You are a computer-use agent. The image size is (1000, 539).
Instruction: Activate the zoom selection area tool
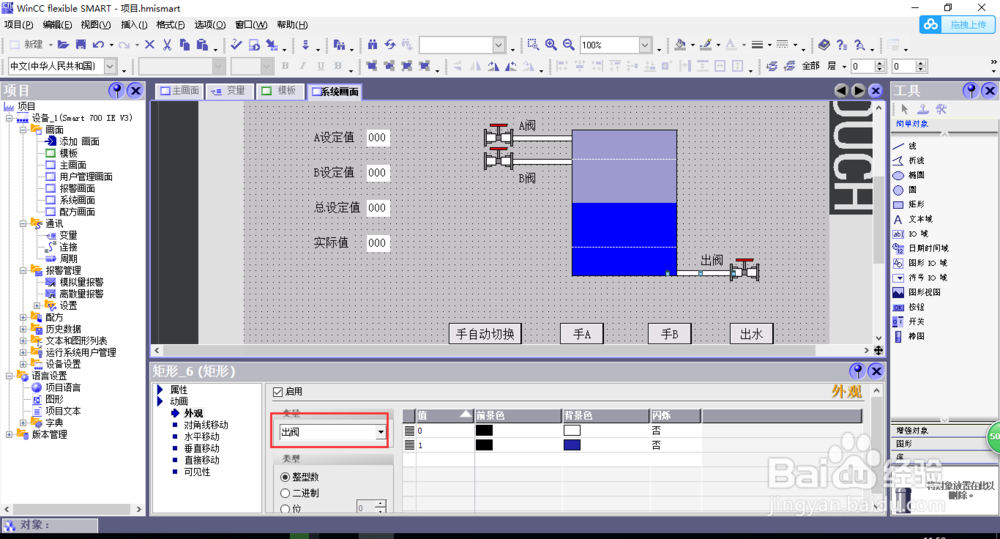tap(533, 45)
